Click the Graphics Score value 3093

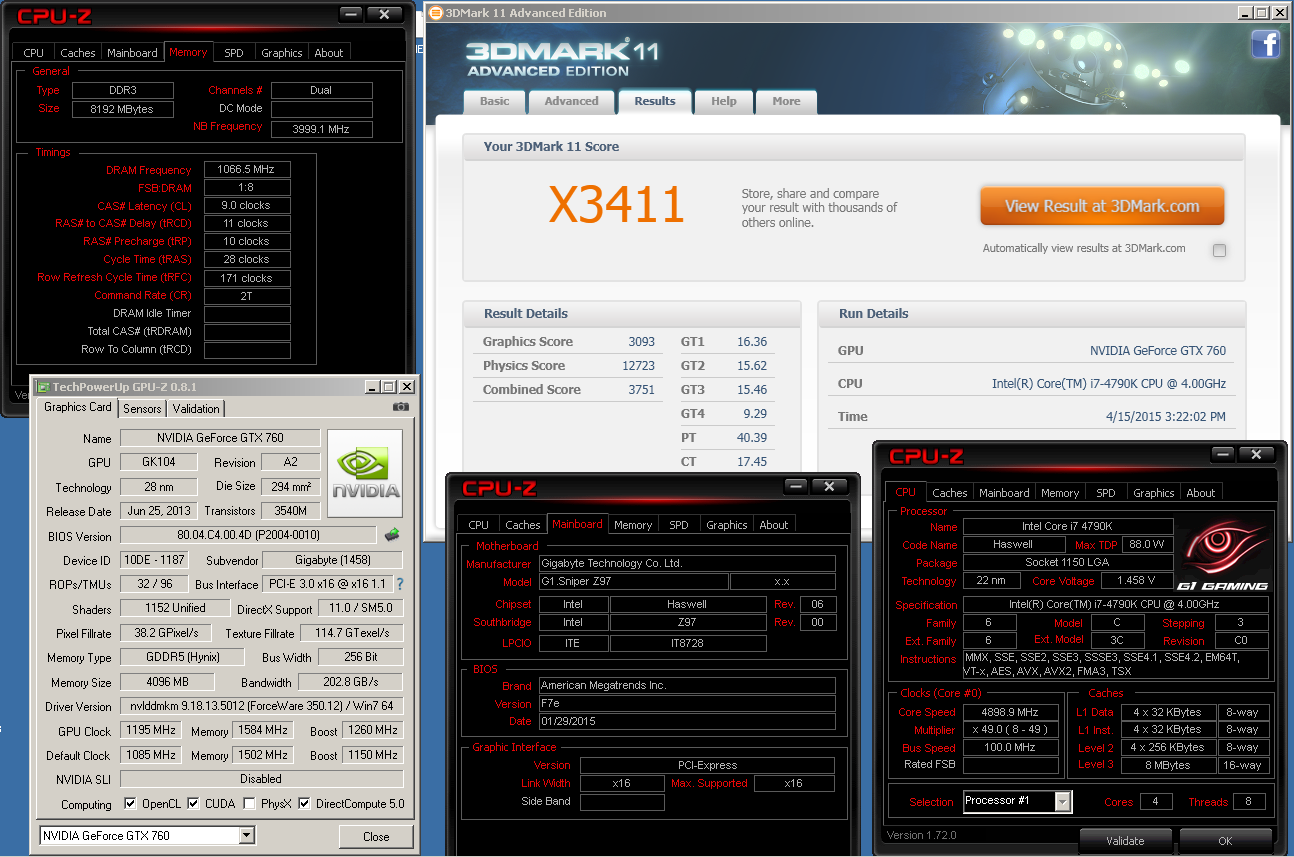point(642,342)
